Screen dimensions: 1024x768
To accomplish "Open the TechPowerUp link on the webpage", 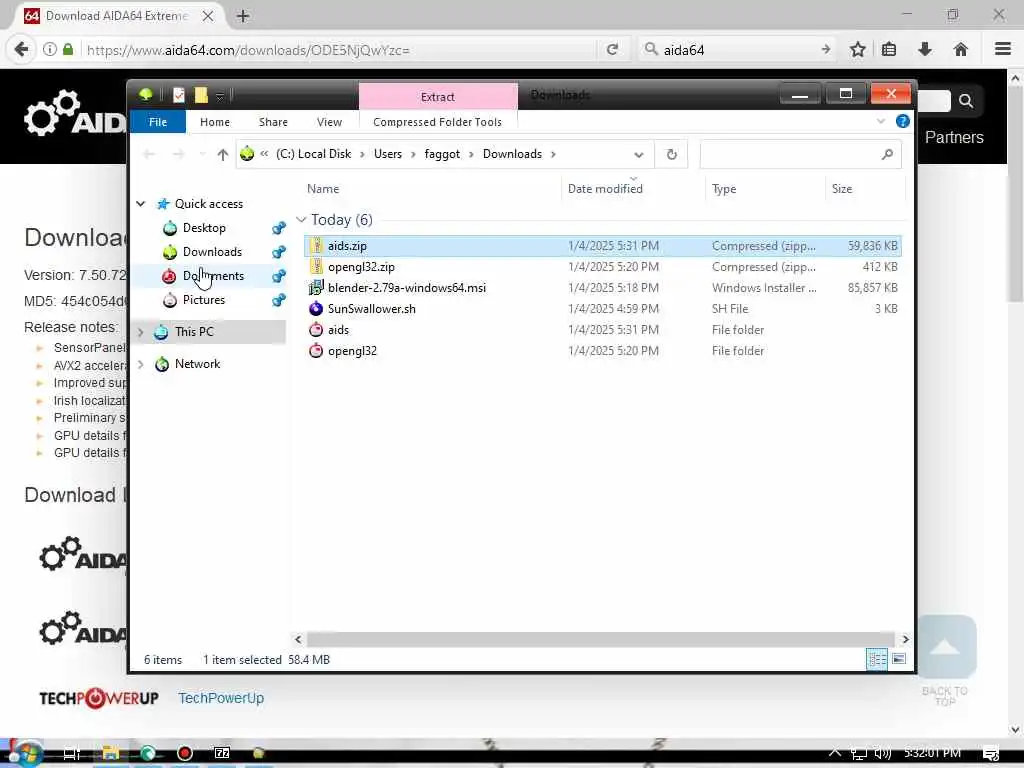I will tap(221, 698).
